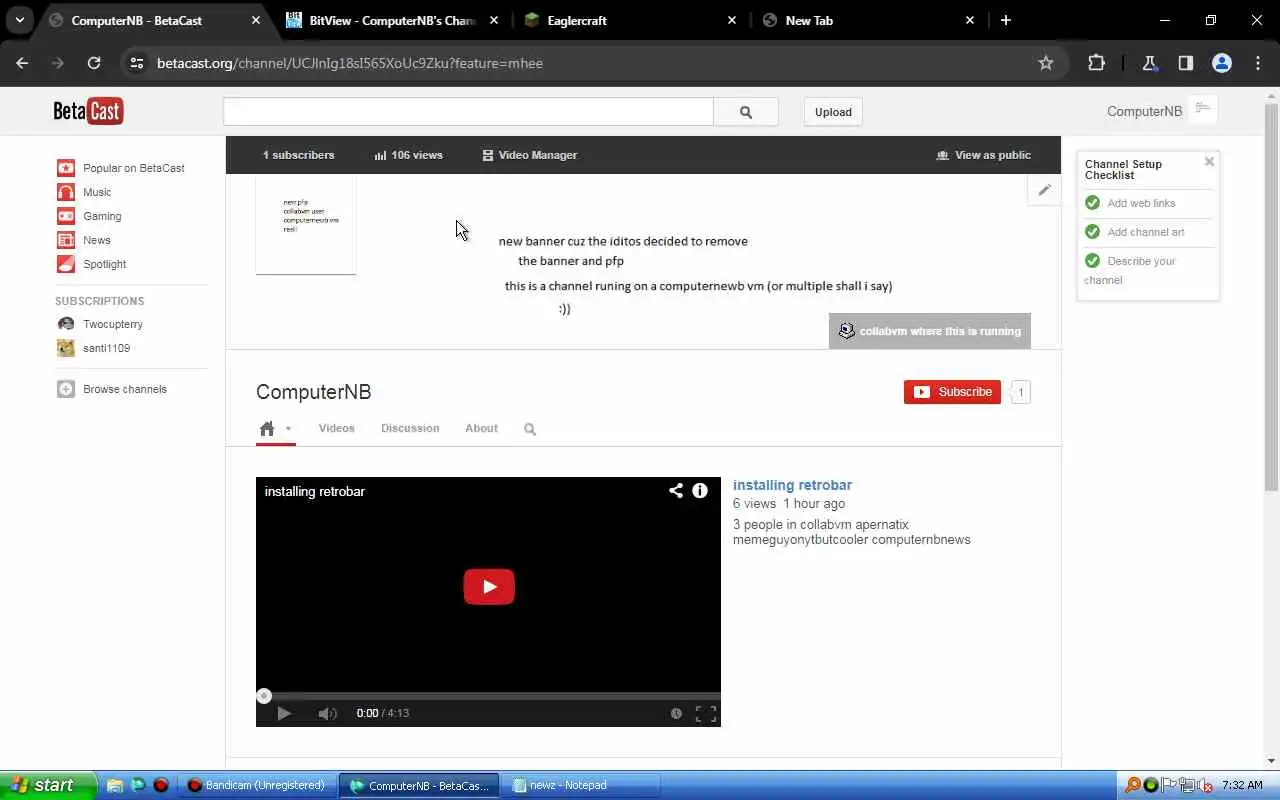Screen dimensions: 1280x800
Task: Open the installing retrobar video title link
Action: click(792, 485)
